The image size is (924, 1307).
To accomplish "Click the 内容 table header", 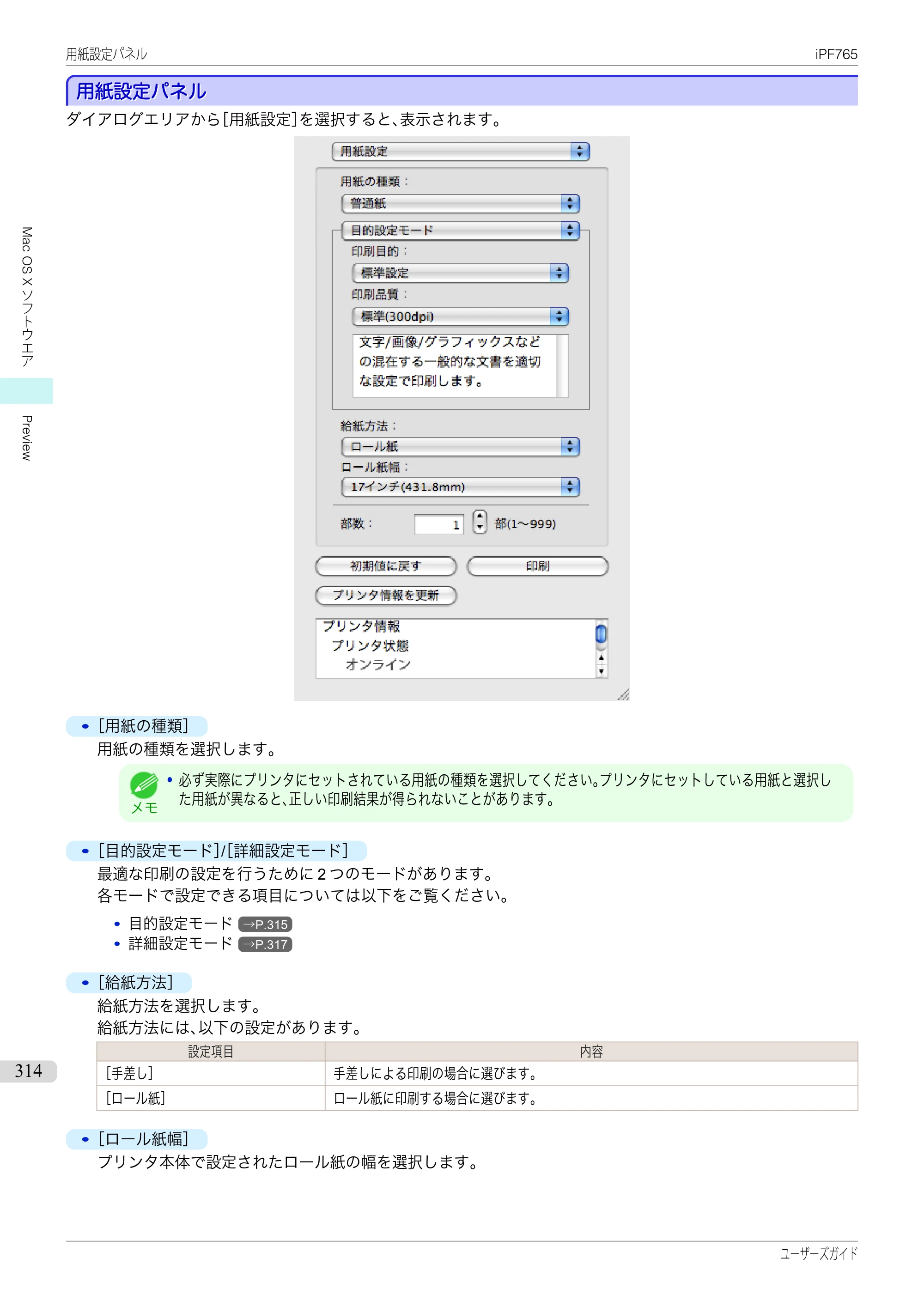I will pyautogui.click(x=591, y=1052).
